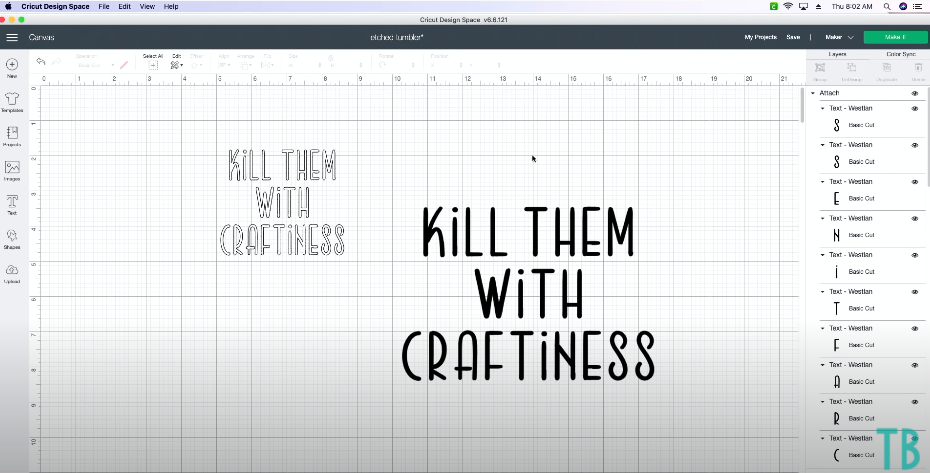Open the Help menu

point(171,7)
